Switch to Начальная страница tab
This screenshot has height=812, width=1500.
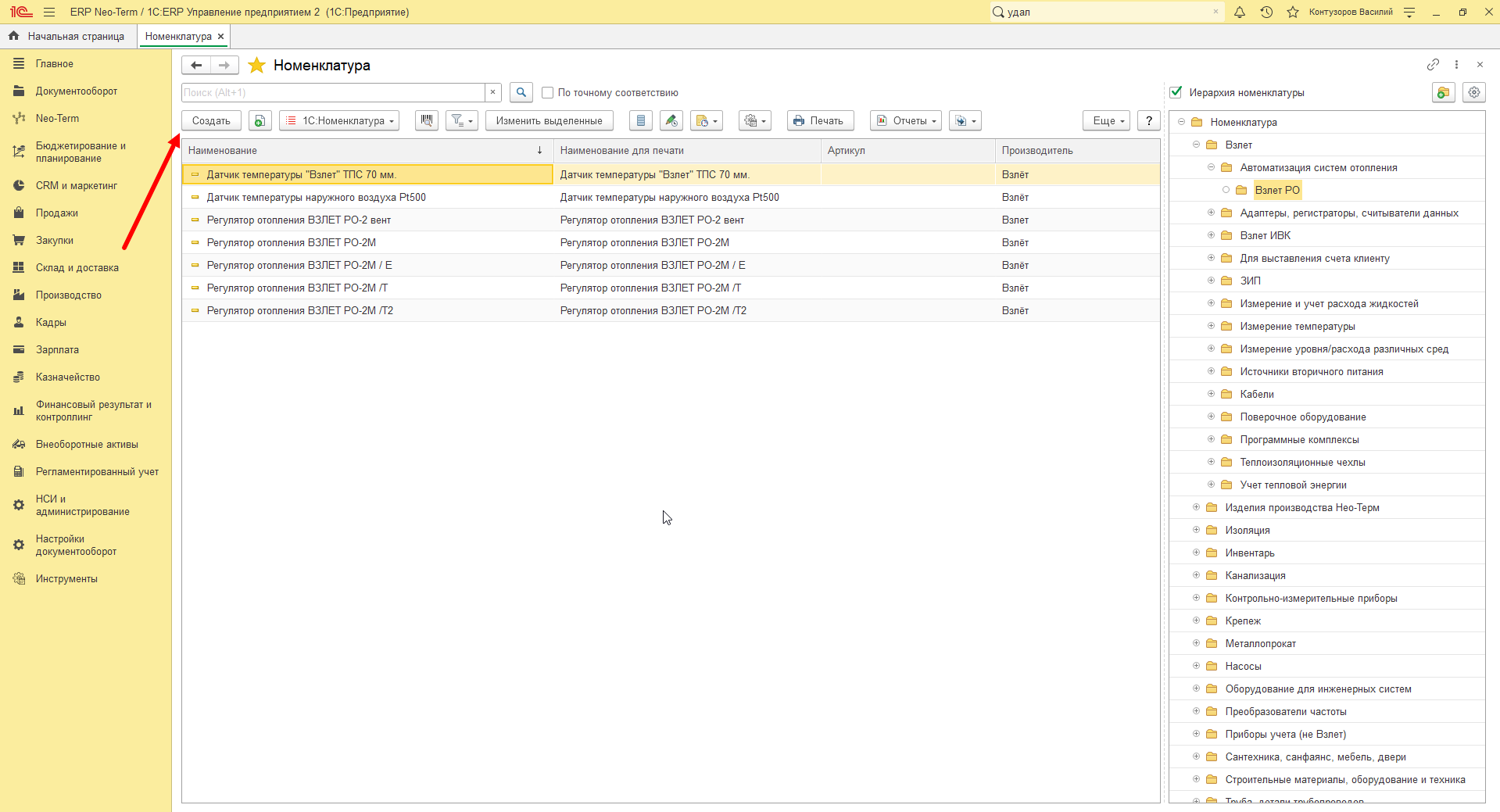click(67, 37)
